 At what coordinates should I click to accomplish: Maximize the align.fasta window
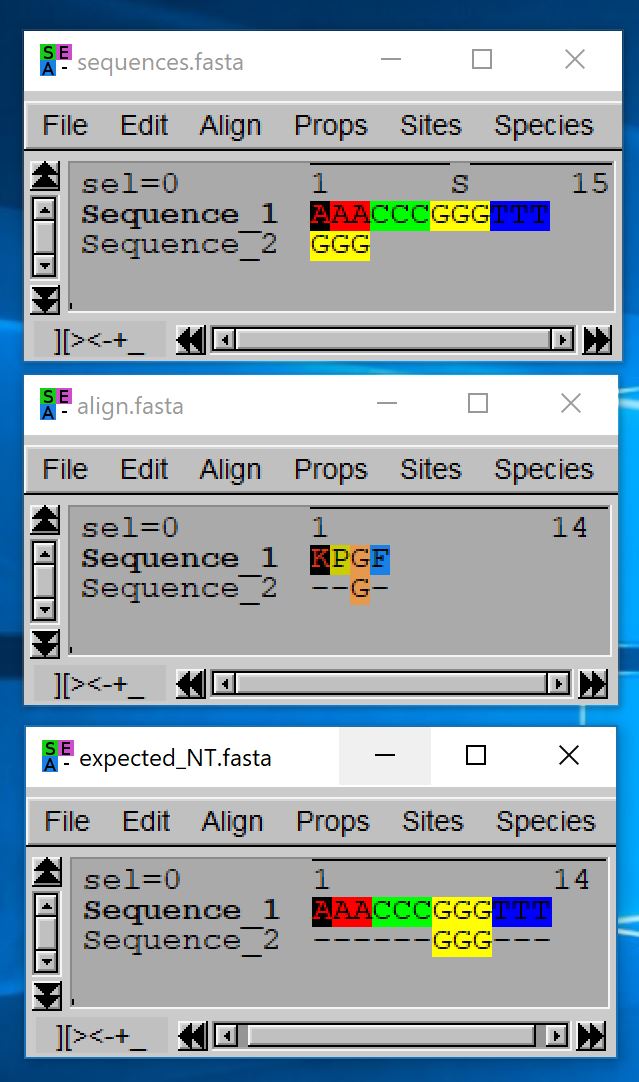[x=478, y=403]
